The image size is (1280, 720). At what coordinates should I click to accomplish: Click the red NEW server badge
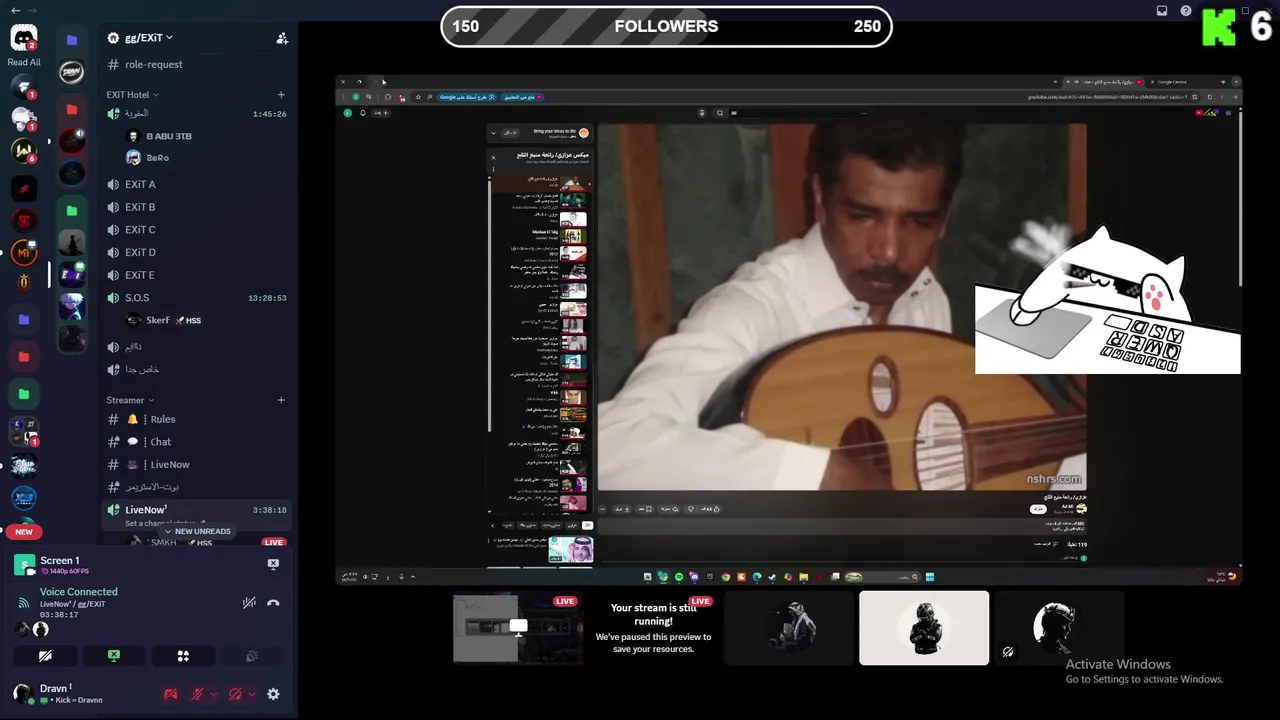(x=24, y=532)
